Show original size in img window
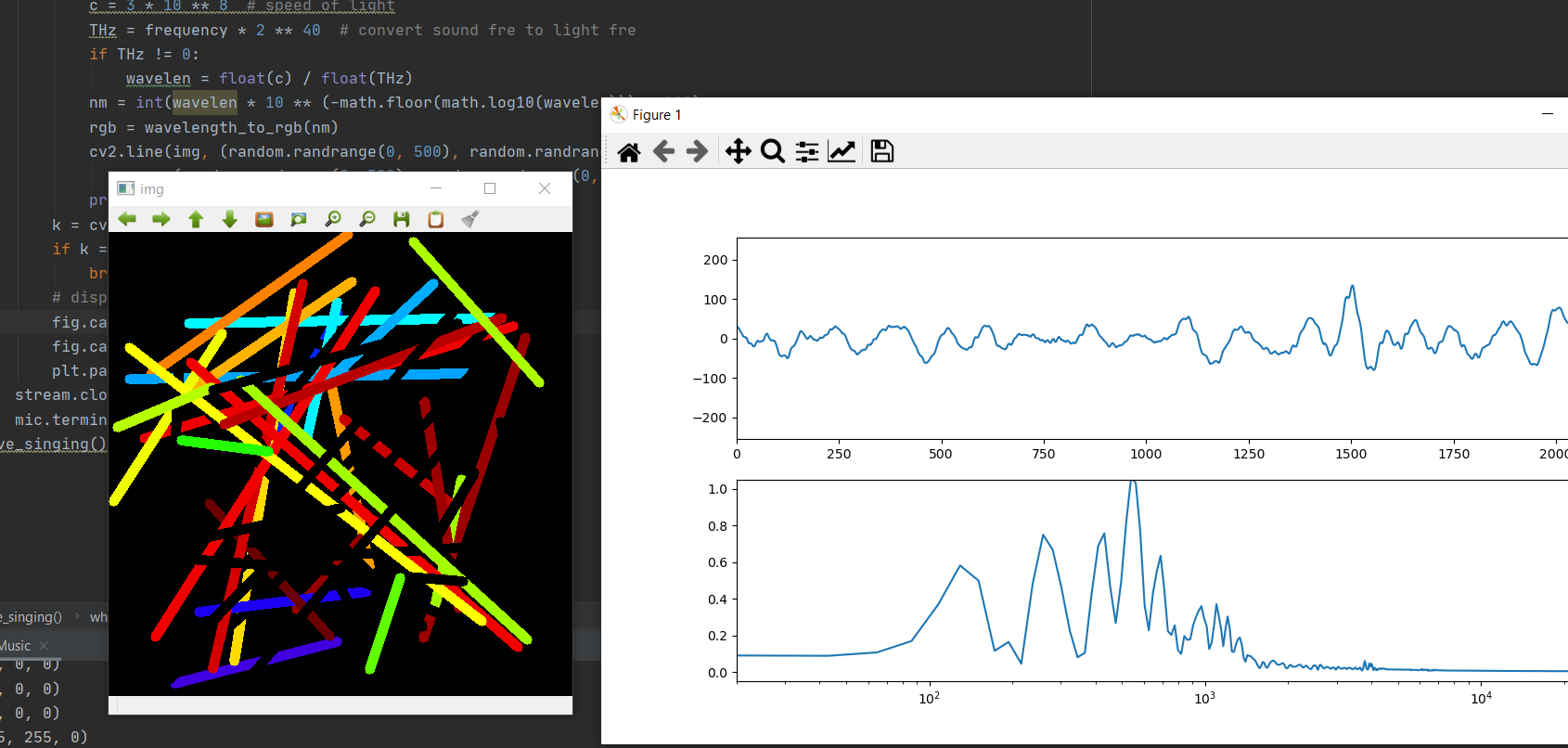The height and width of the screenshot is (748, 1568). tap(264, 219)
